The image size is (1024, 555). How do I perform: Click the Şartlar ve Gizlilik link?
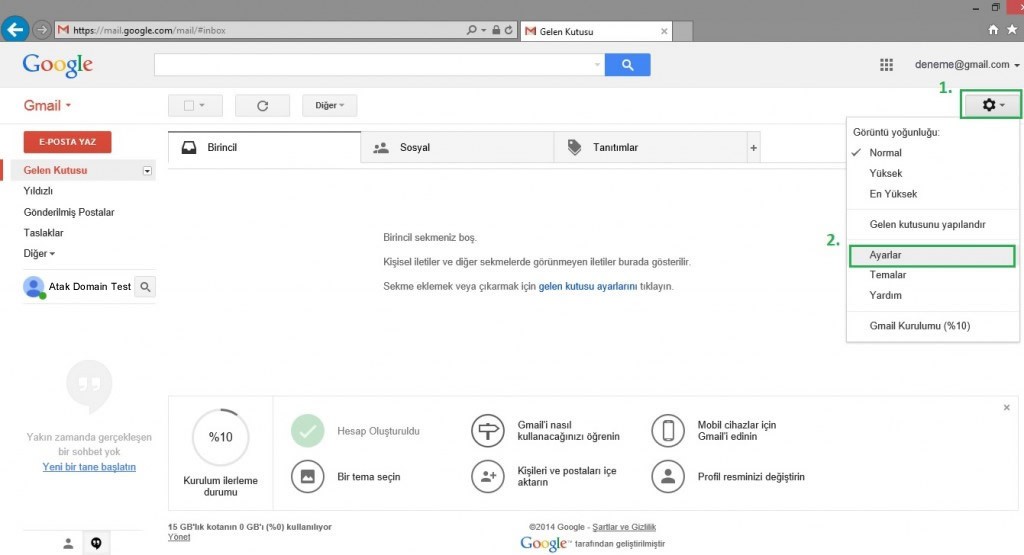point(624,527)
